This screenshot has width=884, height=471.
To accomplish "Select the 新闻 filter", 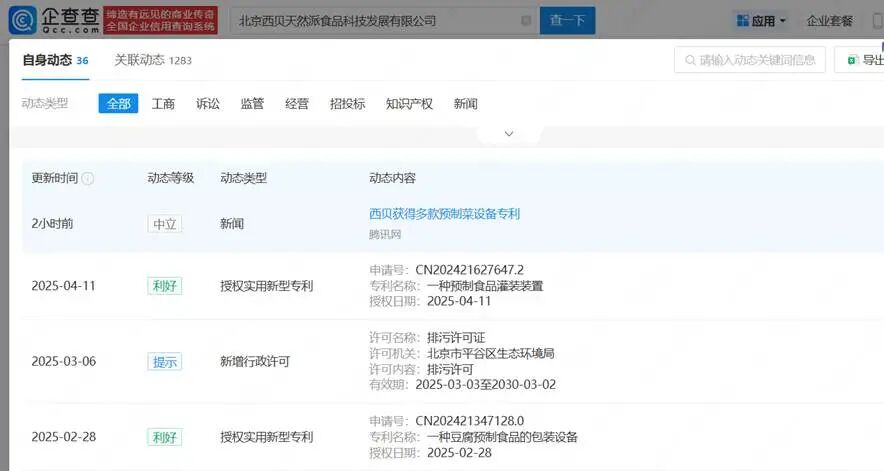I will [466, 104].
